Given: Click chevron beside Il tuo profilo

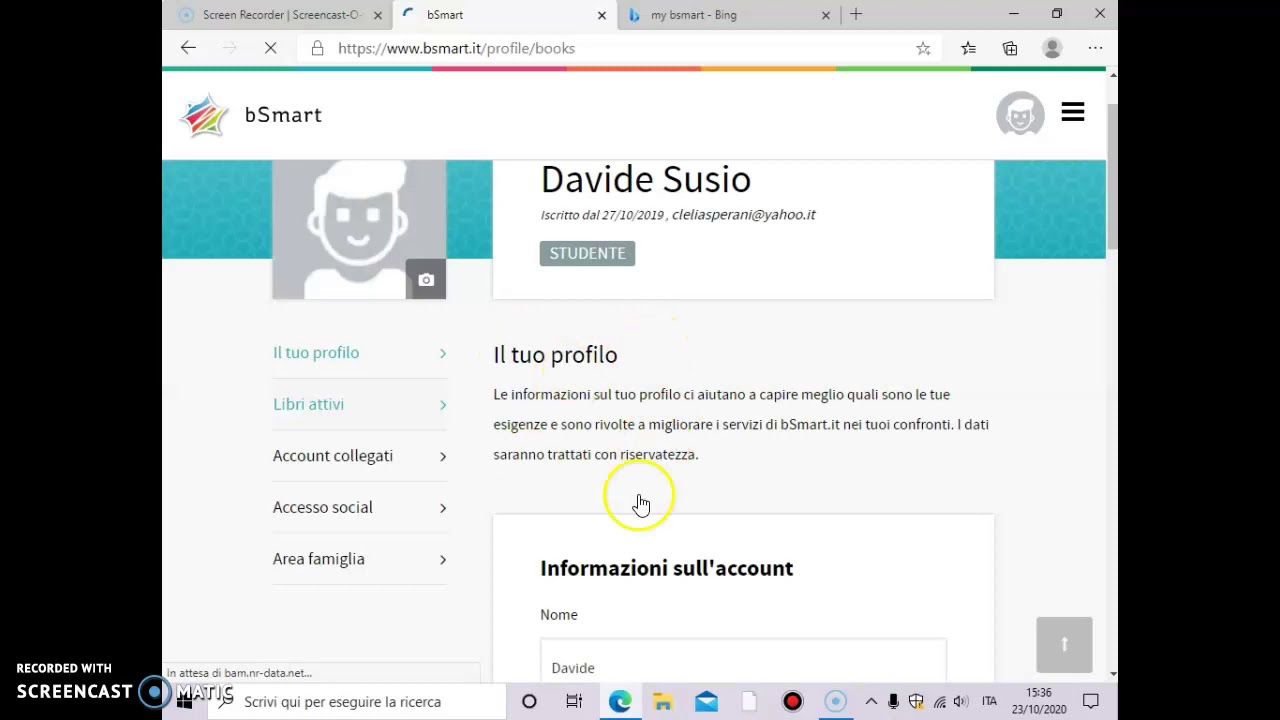Looking at the screenshot, I should [443, 353].
